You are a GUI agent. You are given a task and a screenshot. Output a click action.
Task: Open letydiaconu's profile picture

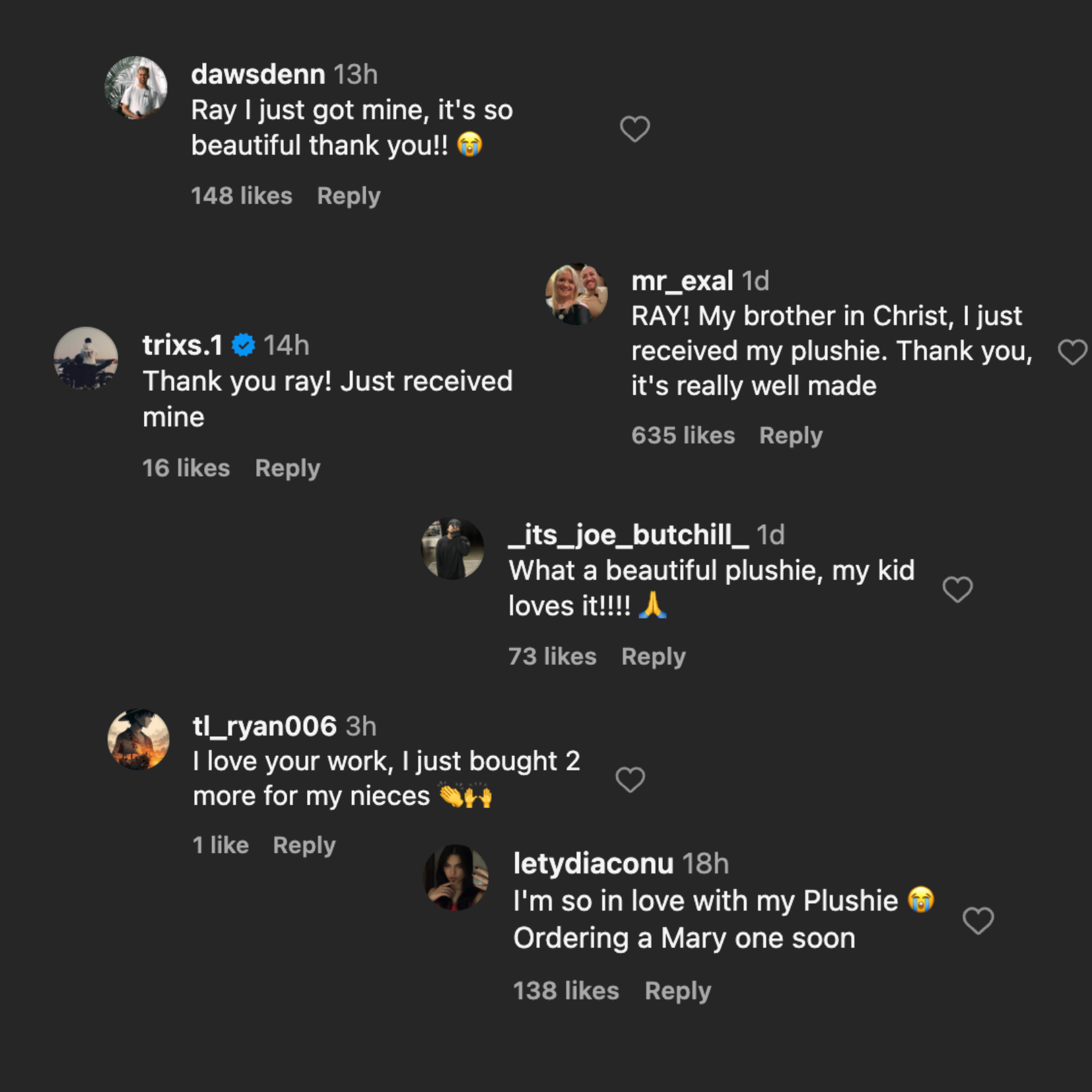click(x=456, y=877)
